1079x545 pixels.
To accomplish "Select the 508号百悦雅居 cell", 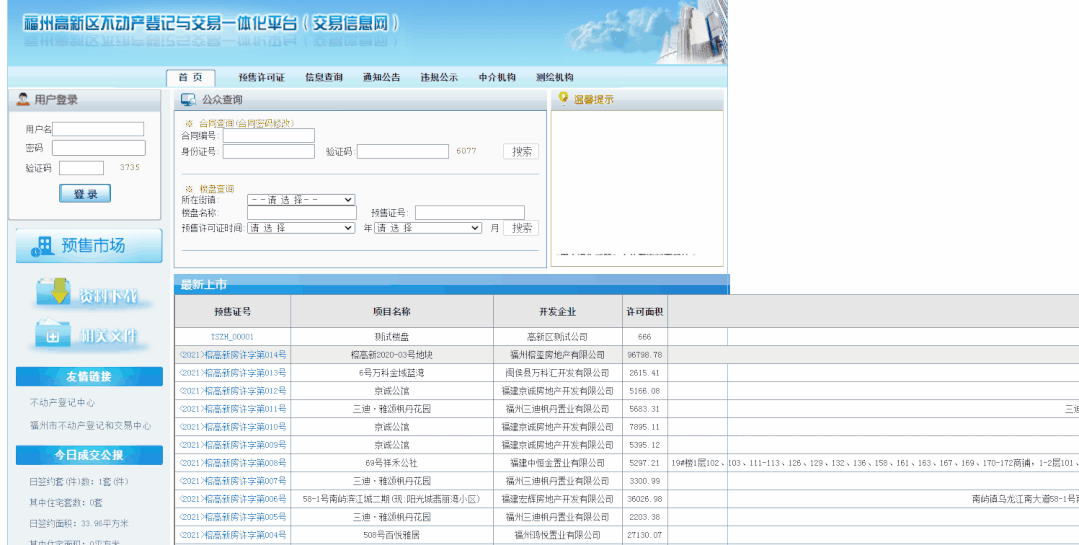I will click(x=392, y=535).
